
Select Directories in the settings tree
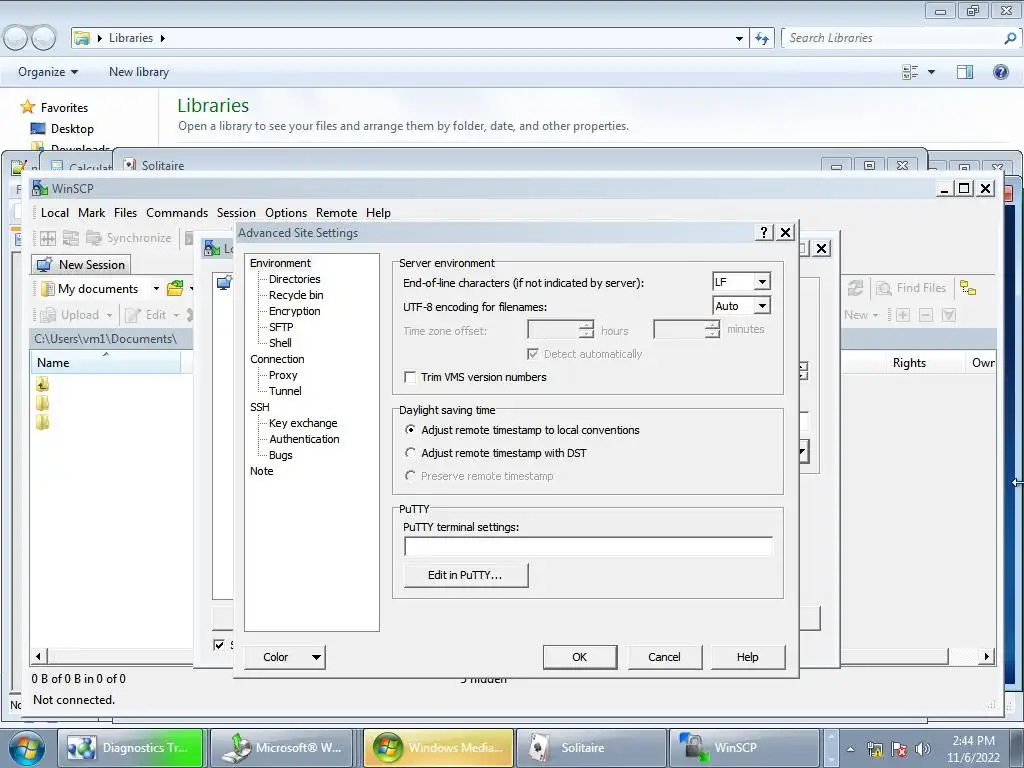click(295, 279)
